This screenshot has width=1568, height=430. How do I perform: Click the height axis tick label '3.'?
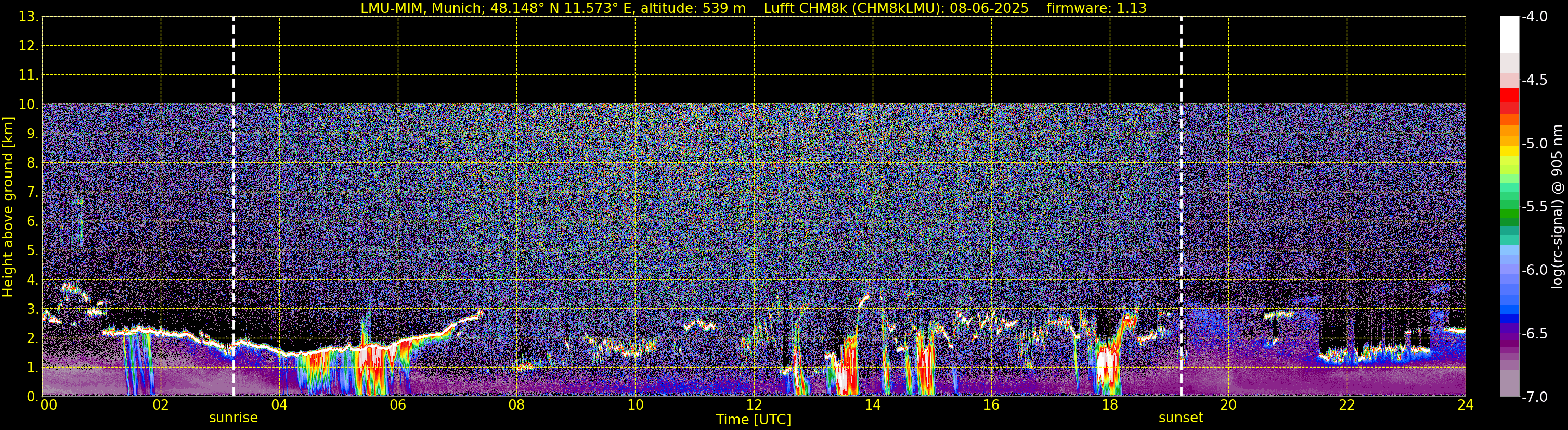point(33,309)
